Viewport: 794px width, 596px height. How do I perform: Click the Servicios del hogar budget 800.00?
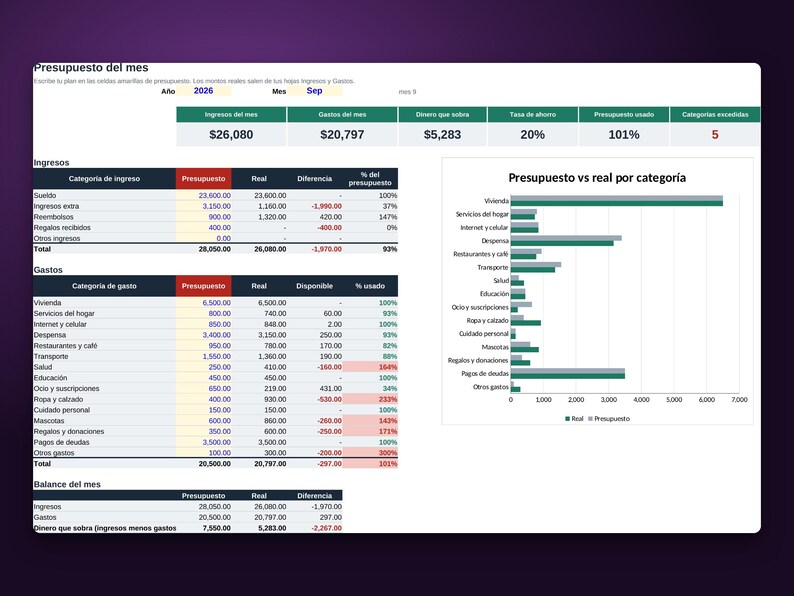pos(204,313)
